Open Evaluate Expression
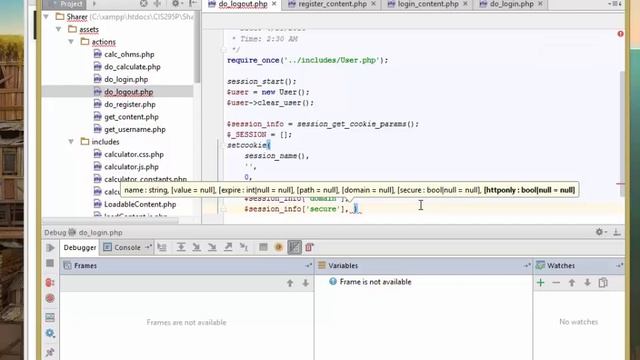The height and width of the screenshot is (360, 640). coord(263,247)
